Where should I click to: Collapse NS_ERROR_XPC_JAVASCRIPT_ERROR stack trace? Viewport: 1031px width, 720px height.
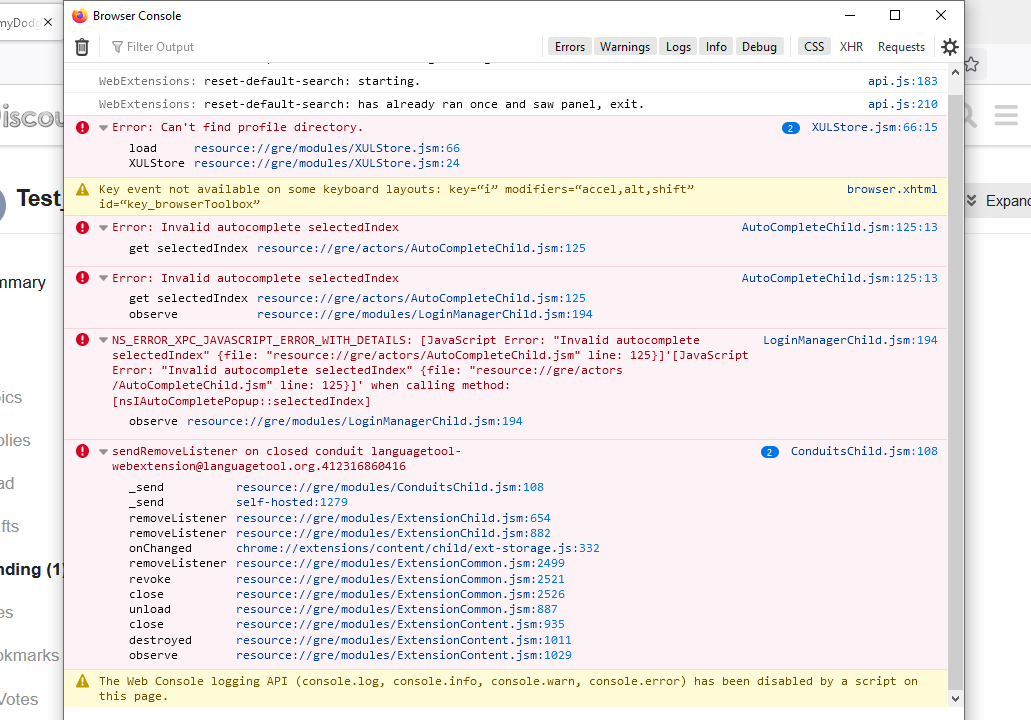tap(103, 341)
